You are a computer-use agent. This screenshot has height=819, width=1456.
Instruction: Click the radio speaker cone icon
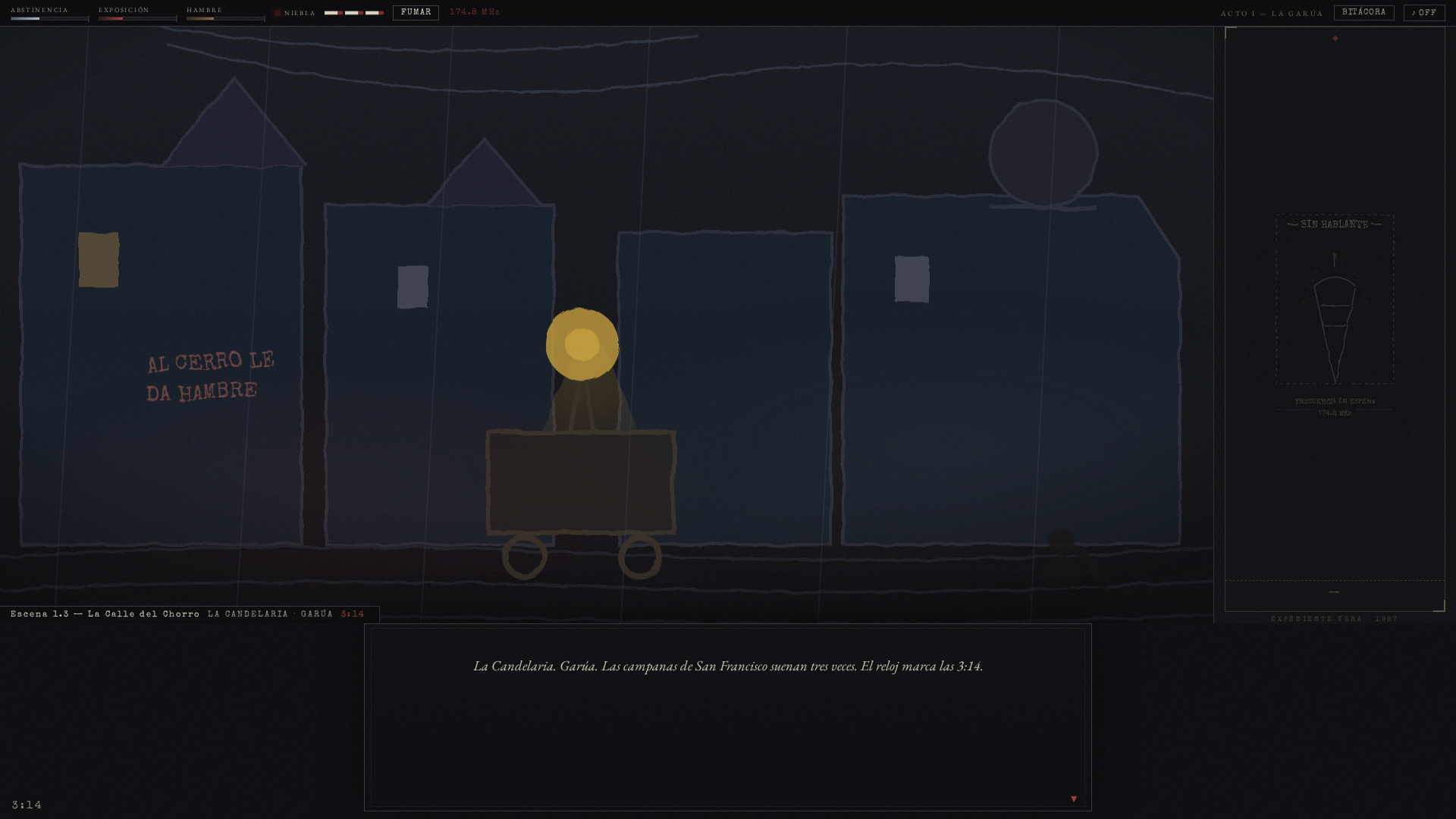1335,318
